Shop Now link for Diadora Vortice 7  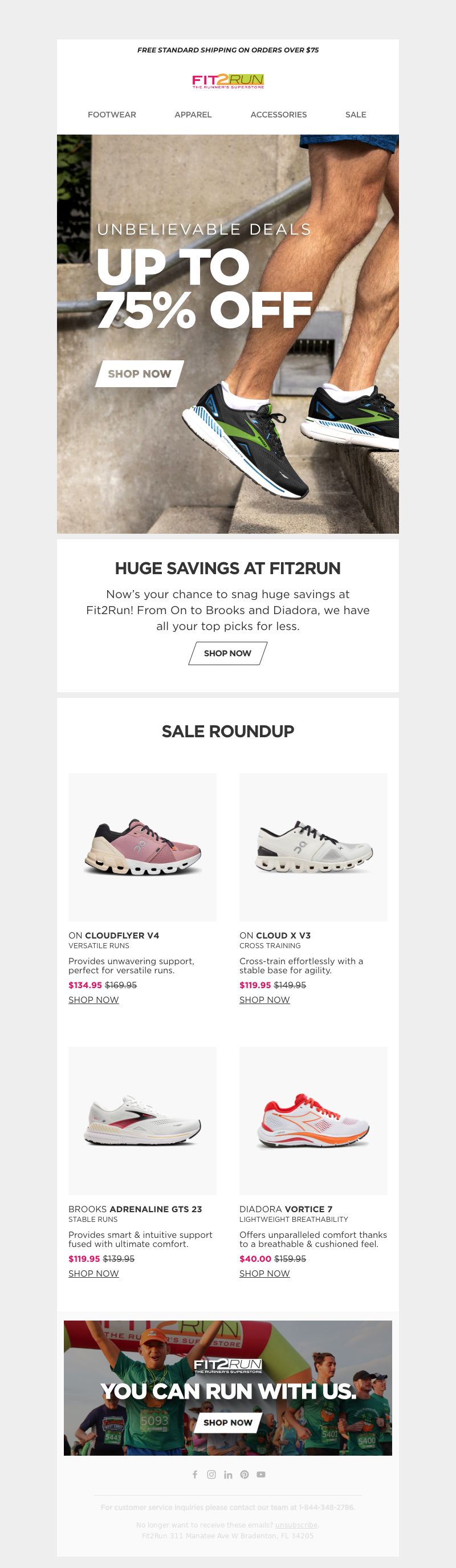[x=265, y=1273]
